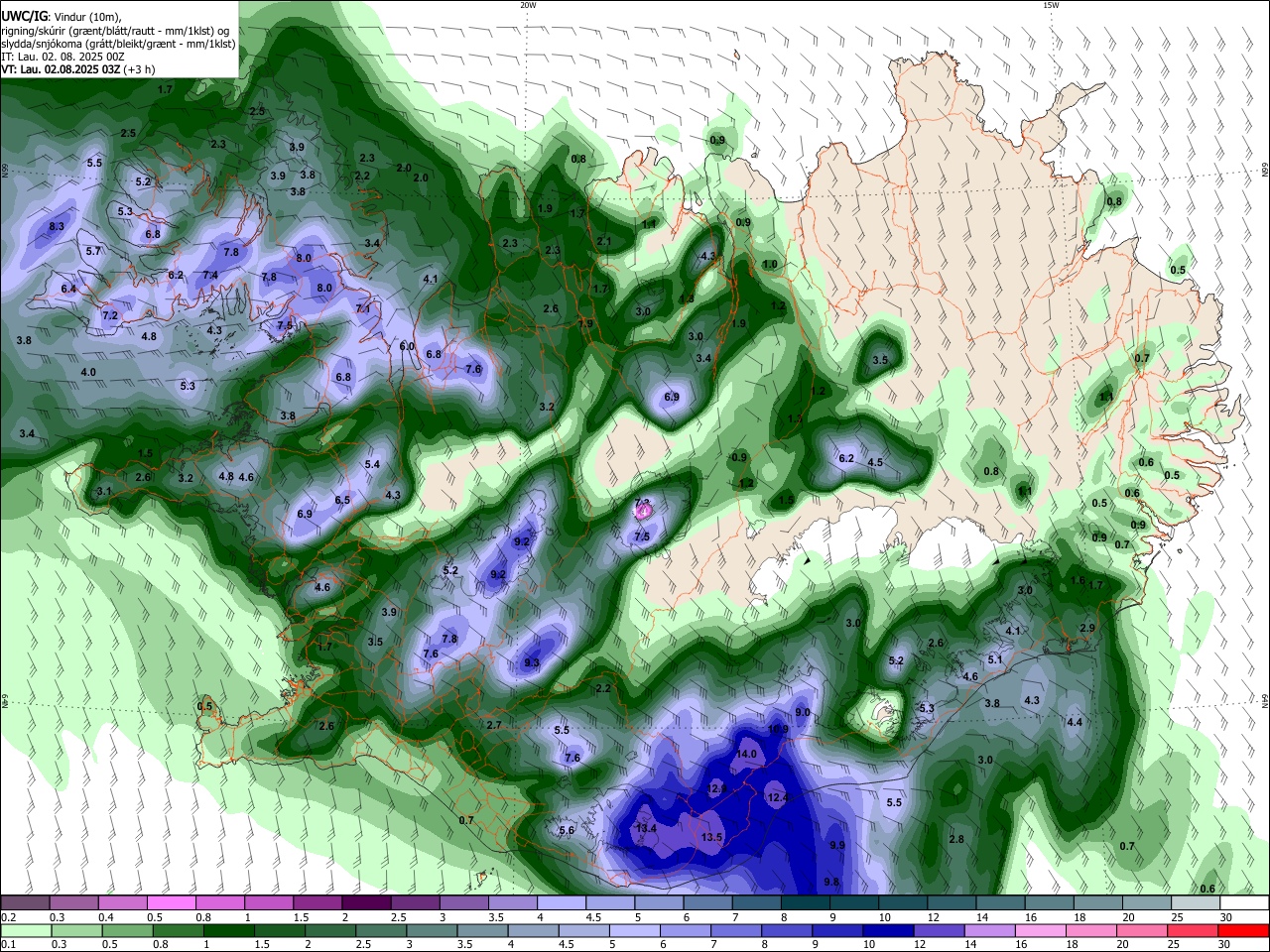
Task: Select the bright magenta swatch in upper legend
Action: click(171, 903)
